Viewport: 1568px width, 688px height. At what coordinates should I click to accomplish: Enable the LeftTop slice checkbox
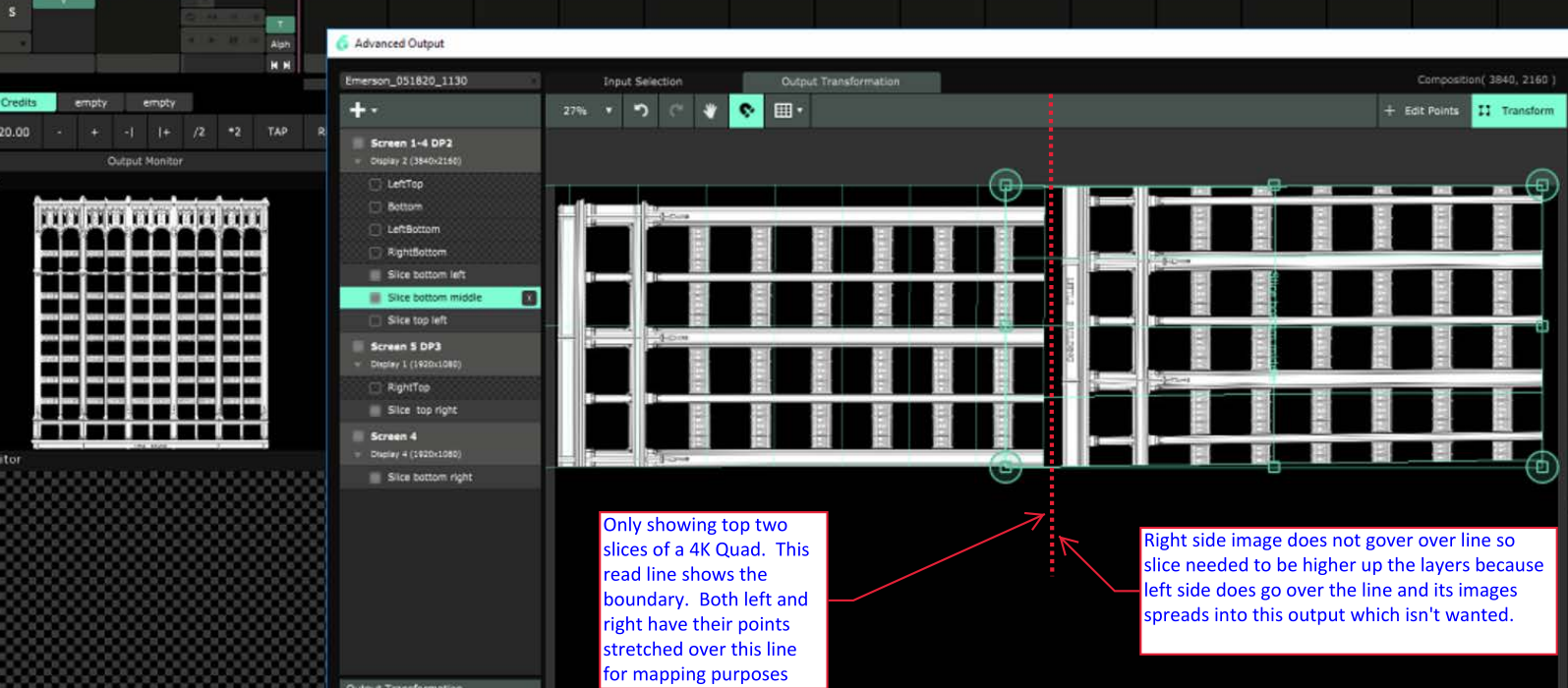(x=376, y=184)
